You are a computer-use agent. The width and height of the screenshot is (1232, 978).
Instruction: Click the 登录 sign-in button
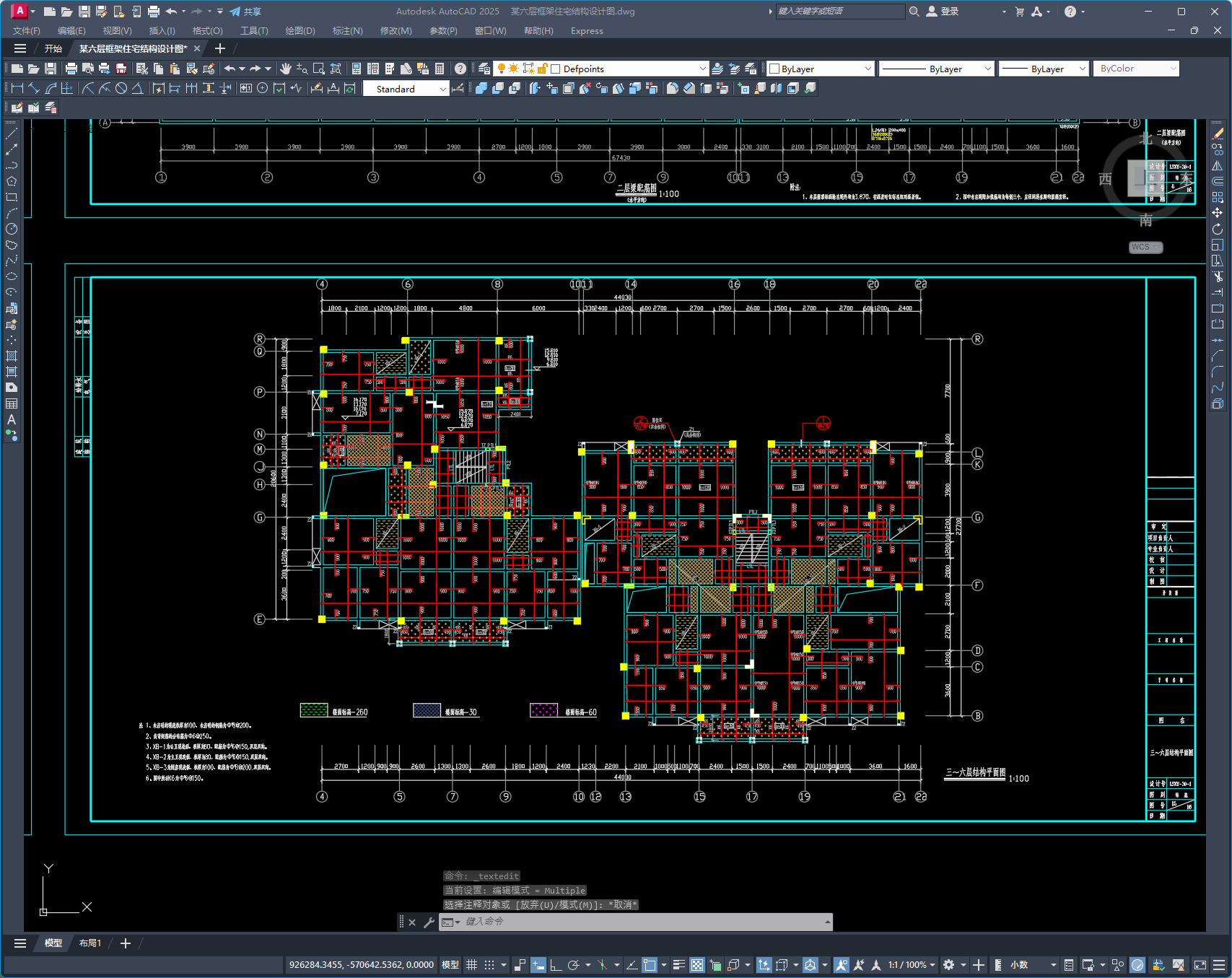[943, 12]
